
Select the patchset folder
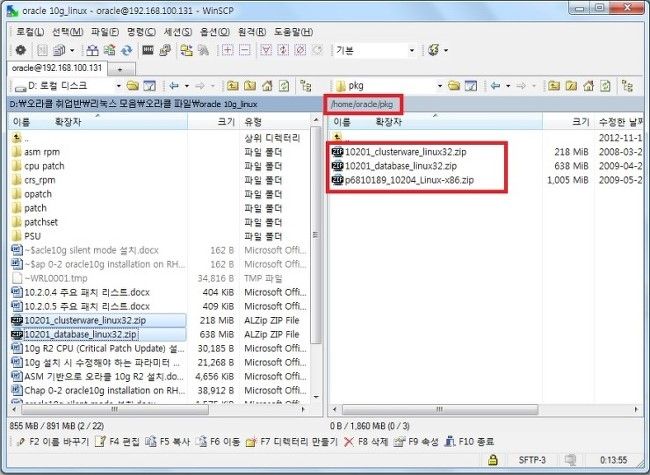tap(41, 222)
